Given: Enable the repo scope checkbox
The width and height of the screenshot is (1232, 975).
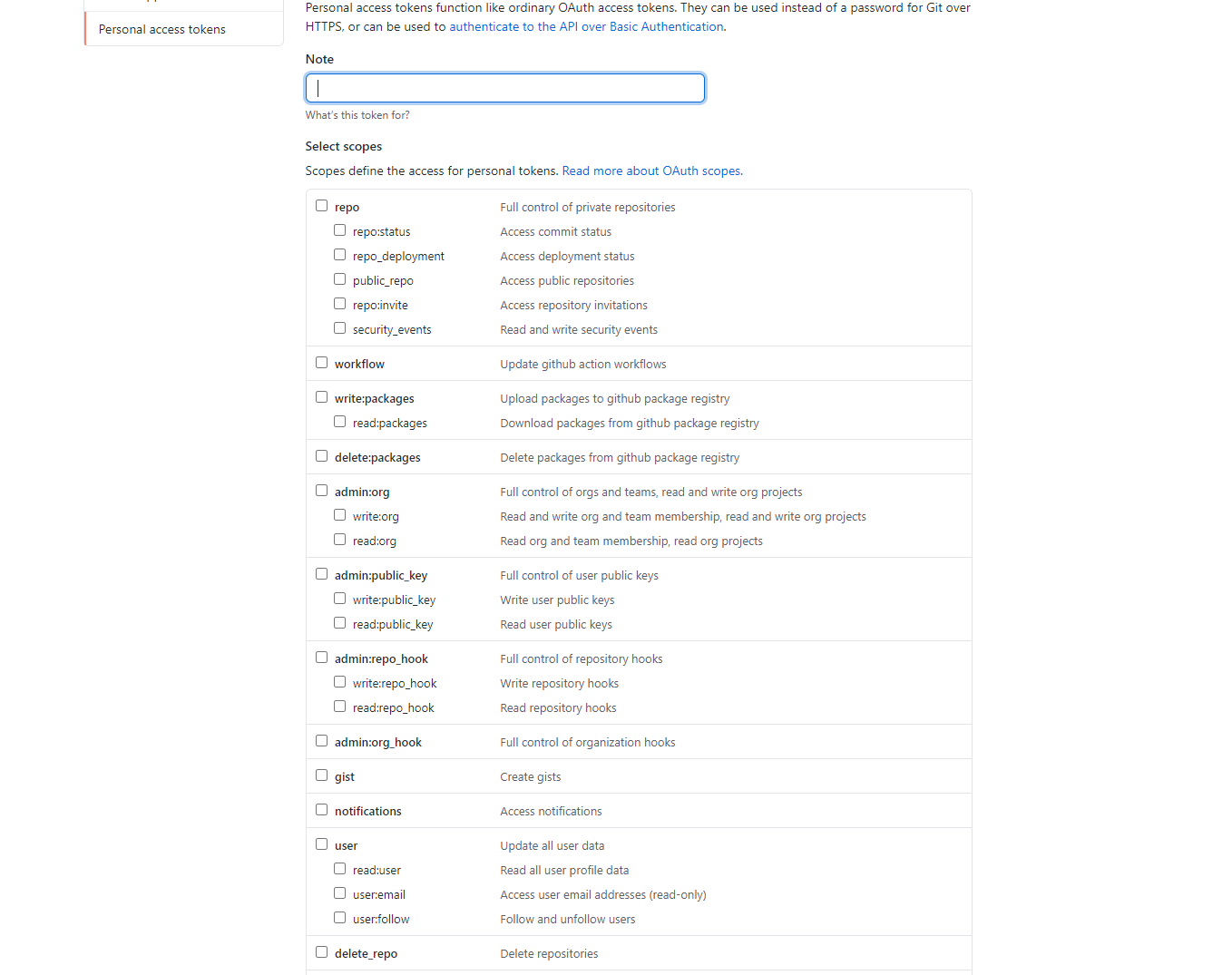Looking at the screenshot, I should (x=321, y=205).
